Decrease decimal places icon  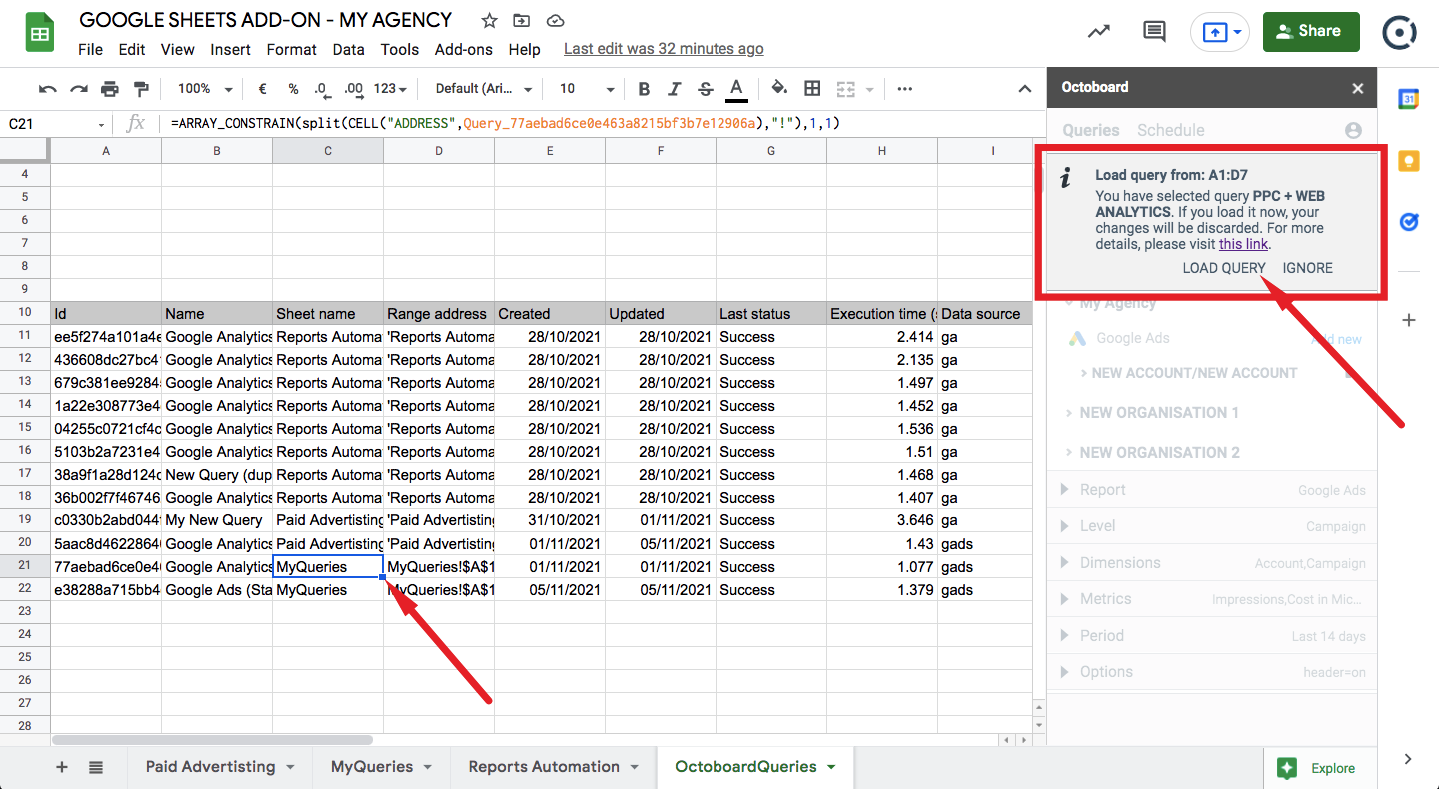pyautogui.click(x=321, y=89)
